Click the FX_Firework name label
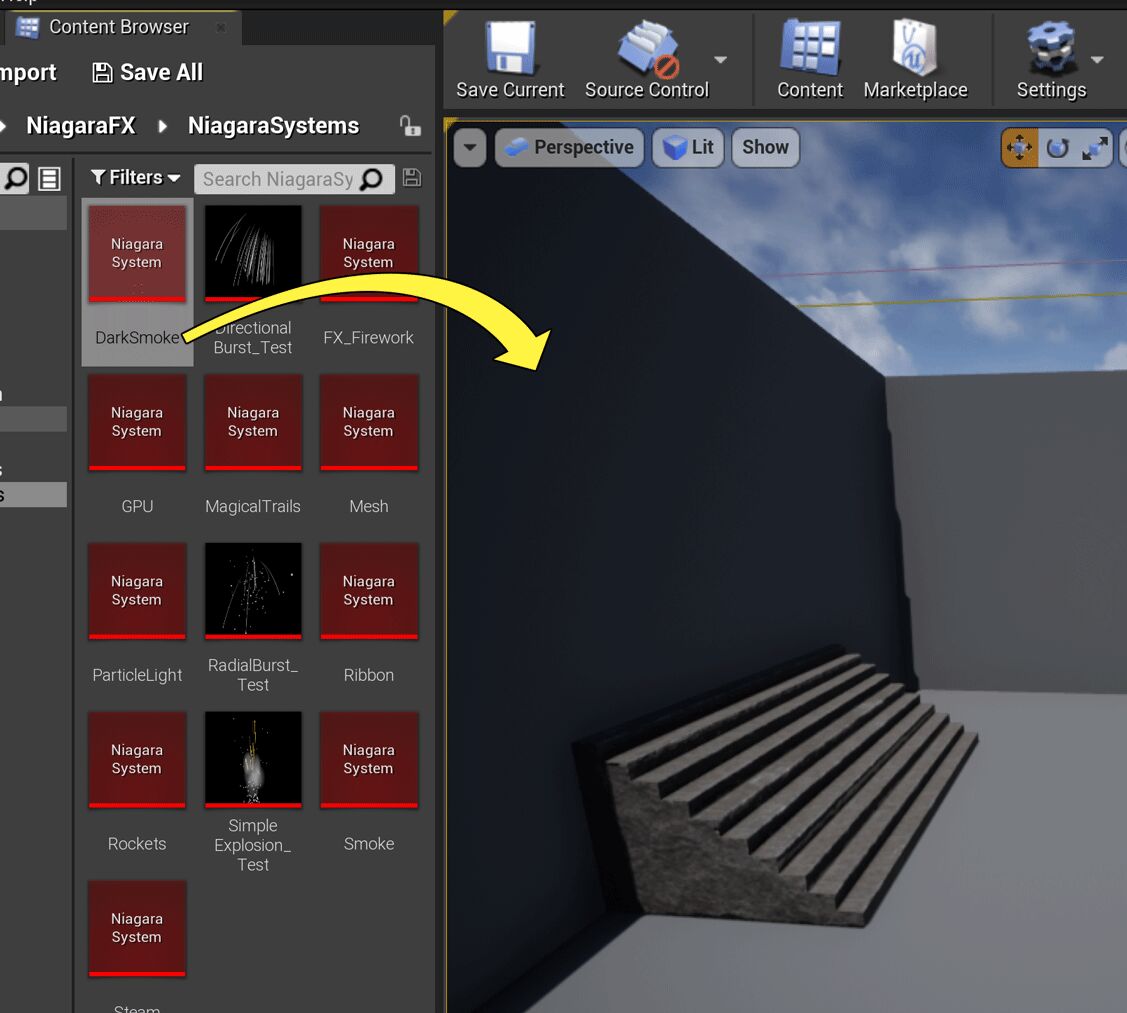Viewport: 1127px width, 1013px height. pos(368,338)
